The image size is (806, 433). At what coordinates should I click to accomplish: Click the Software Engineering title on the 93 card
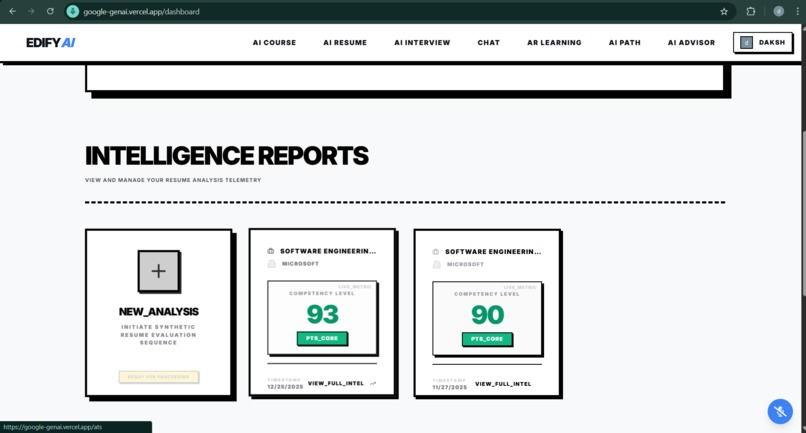[328, 251]
